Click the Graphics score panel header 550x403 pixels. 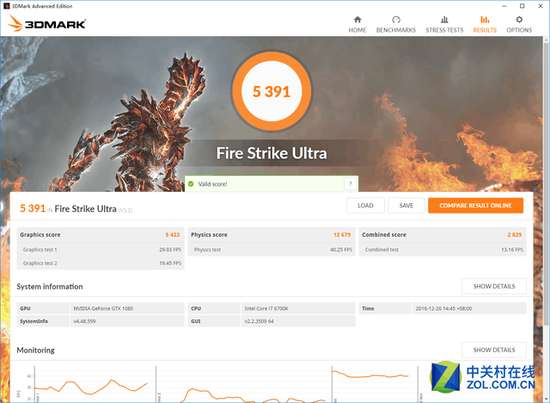pyautogui.click(x=100, y=235)
